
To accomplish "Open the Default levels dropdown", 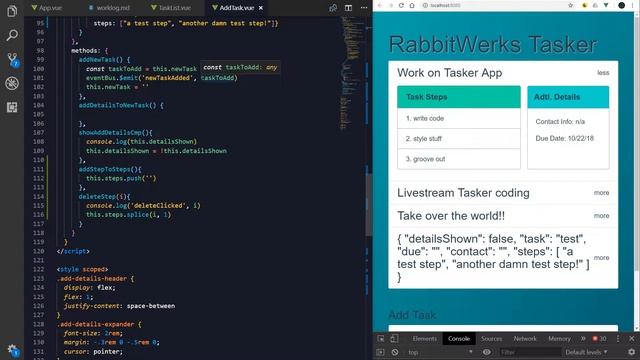I will [x=586, y=352].
